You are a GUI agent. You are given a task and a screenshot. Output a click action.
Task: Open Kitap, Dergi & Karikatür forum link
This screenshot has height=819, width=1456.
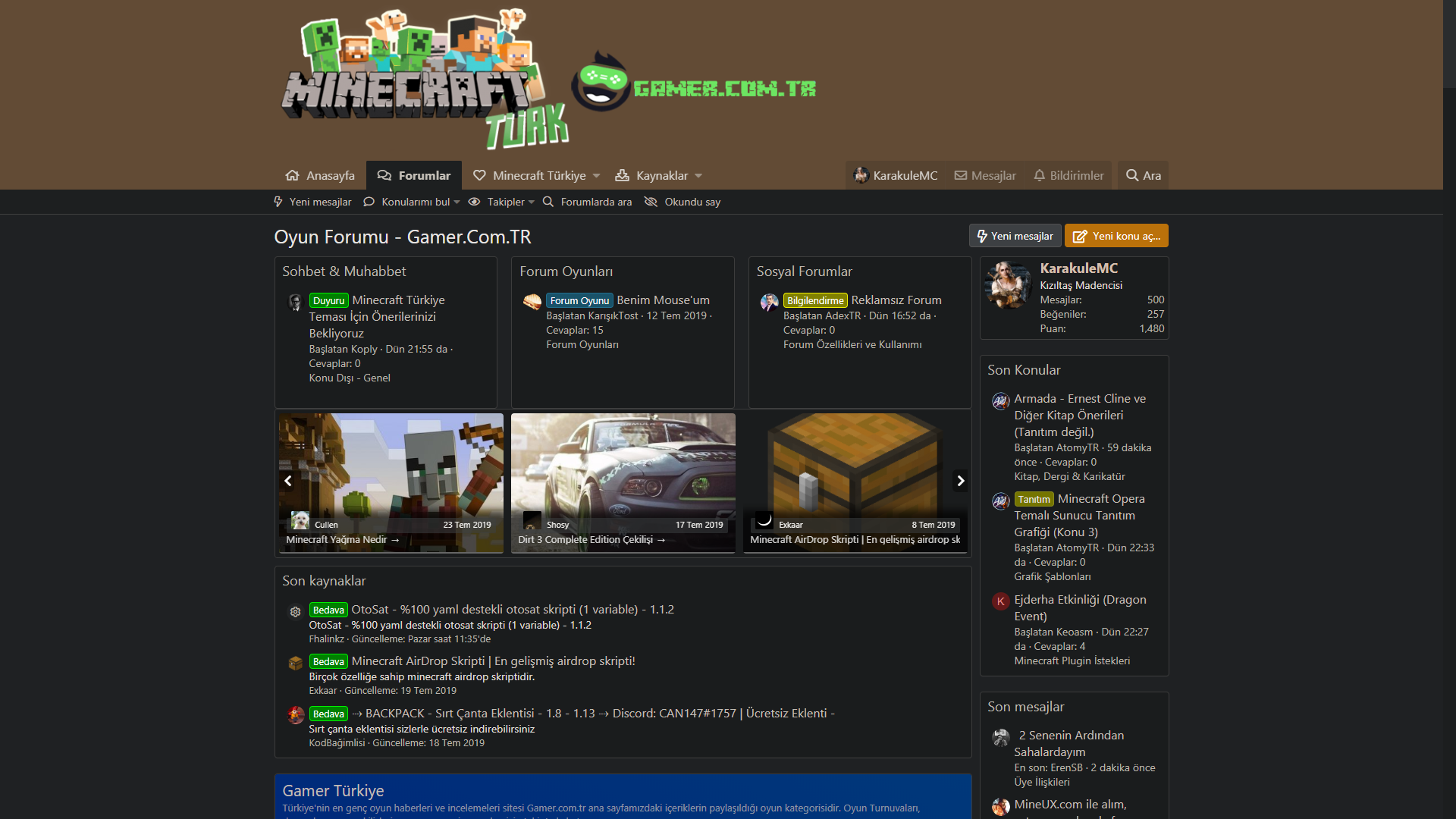1069,476
